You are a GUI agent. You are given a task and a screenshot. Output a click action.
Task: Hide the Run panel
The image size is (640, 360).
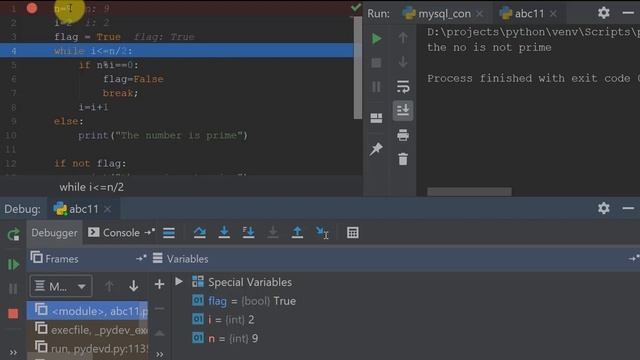point(628,13)
